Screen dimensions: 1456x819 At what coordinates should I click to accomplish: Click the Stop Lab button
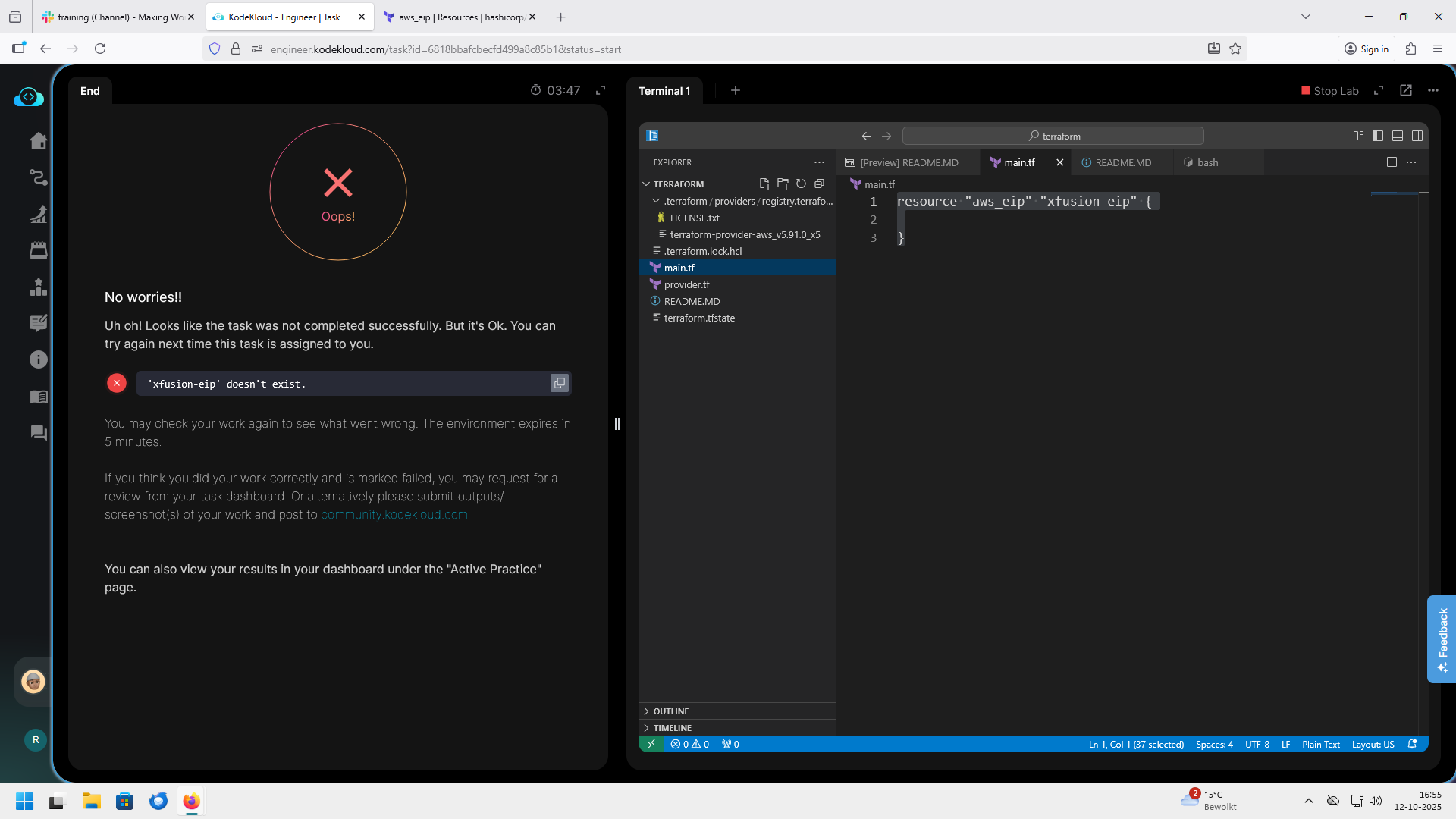[x=1329, y=91]
